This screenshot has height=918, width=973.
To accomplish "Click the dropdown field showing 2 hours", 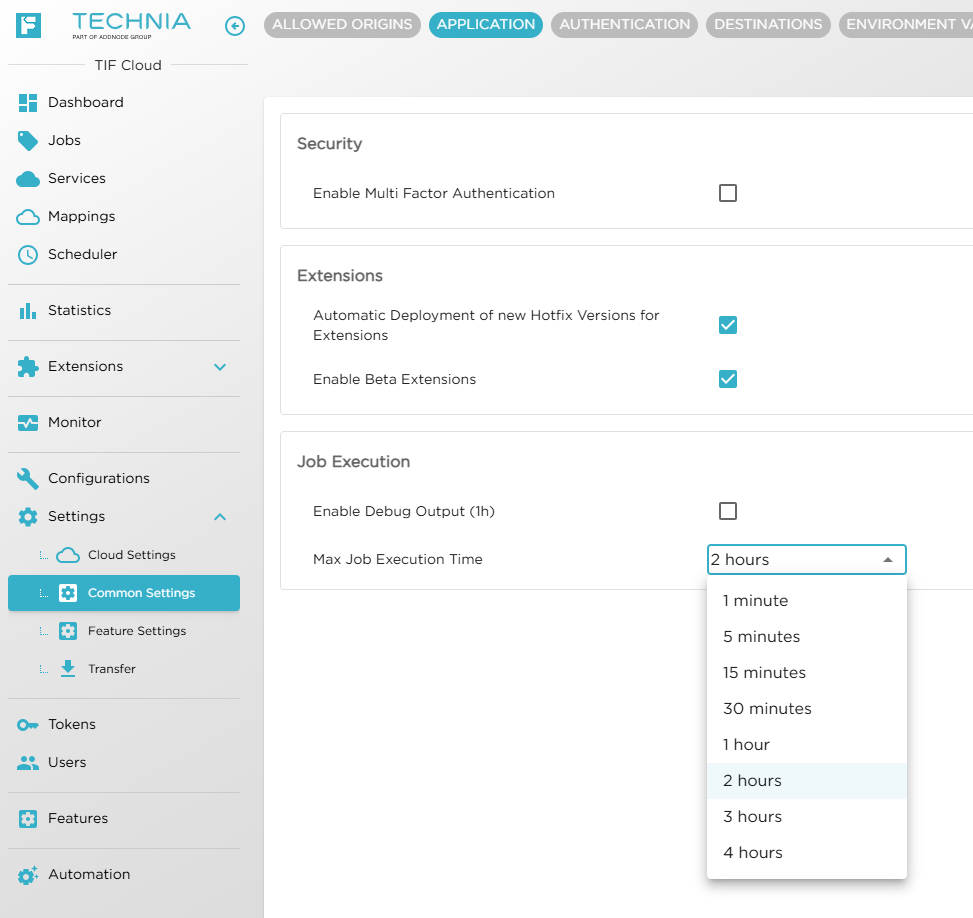I will coord(806,560).
